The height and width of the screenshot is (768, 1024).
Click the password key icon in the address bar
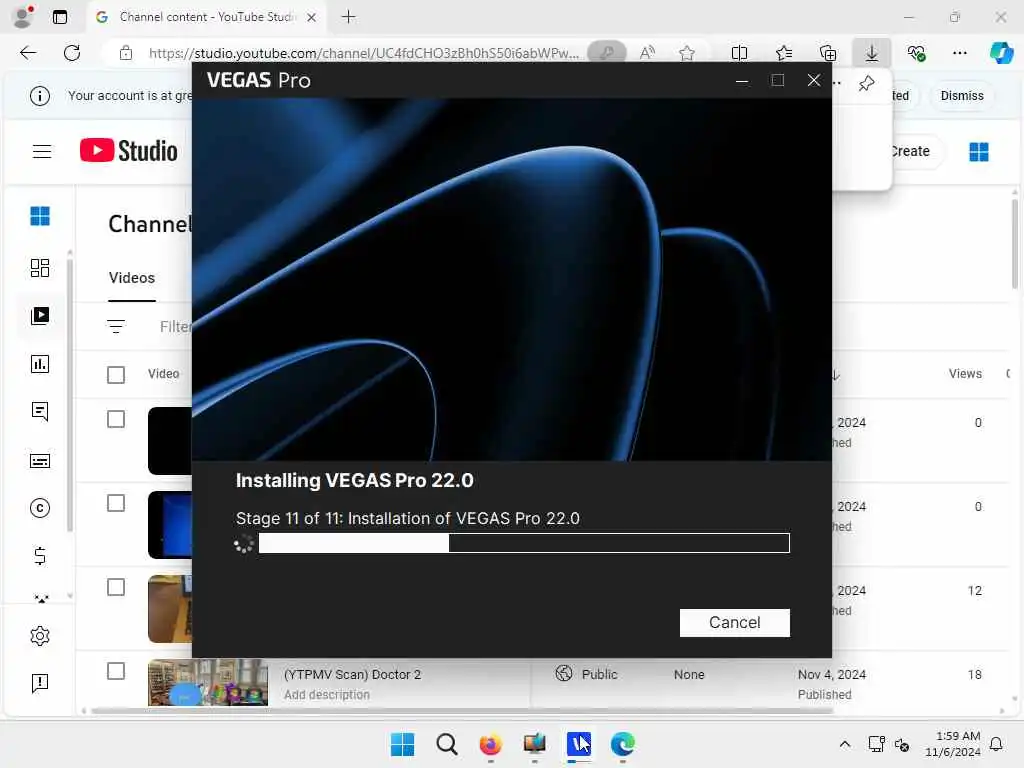pos(607,53)
